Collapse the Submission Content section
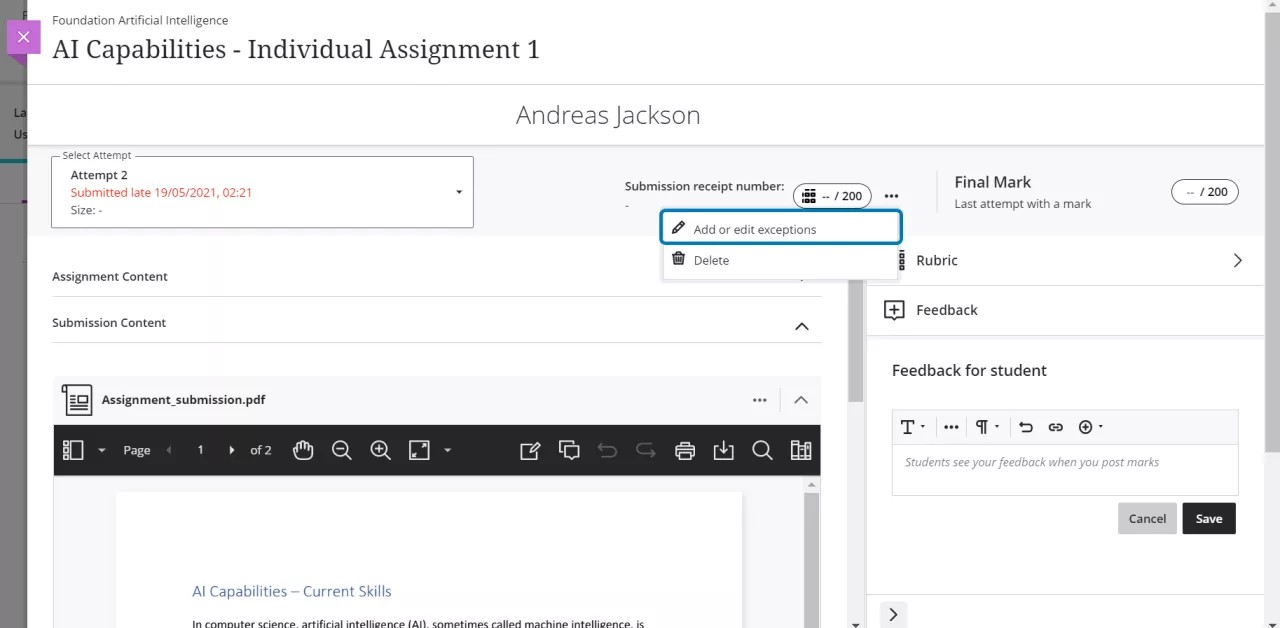 pos(801,325)
